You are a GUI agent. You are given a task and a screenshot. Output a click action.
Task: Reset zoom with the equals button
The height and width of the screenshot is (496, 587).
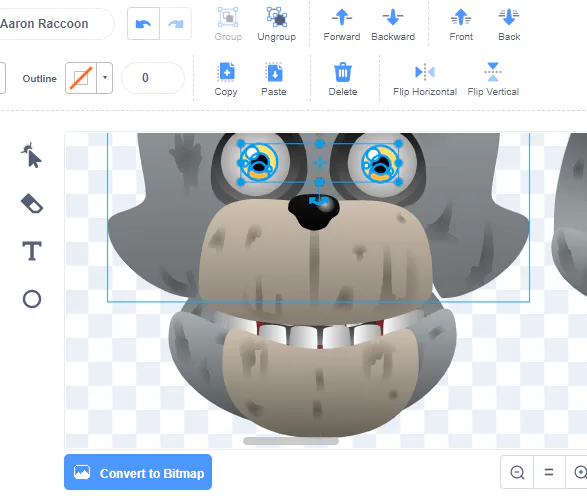549,472
